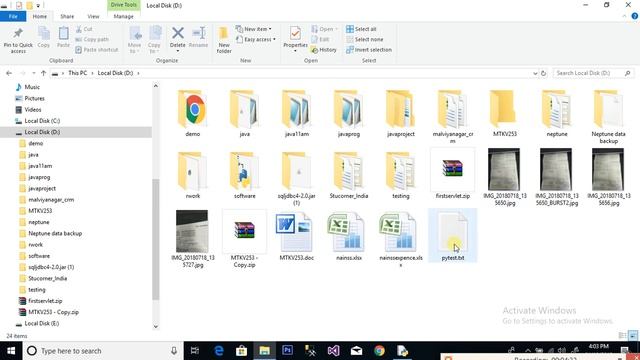Select the MTKV253 folder in file pane

[x=504, y=113]
